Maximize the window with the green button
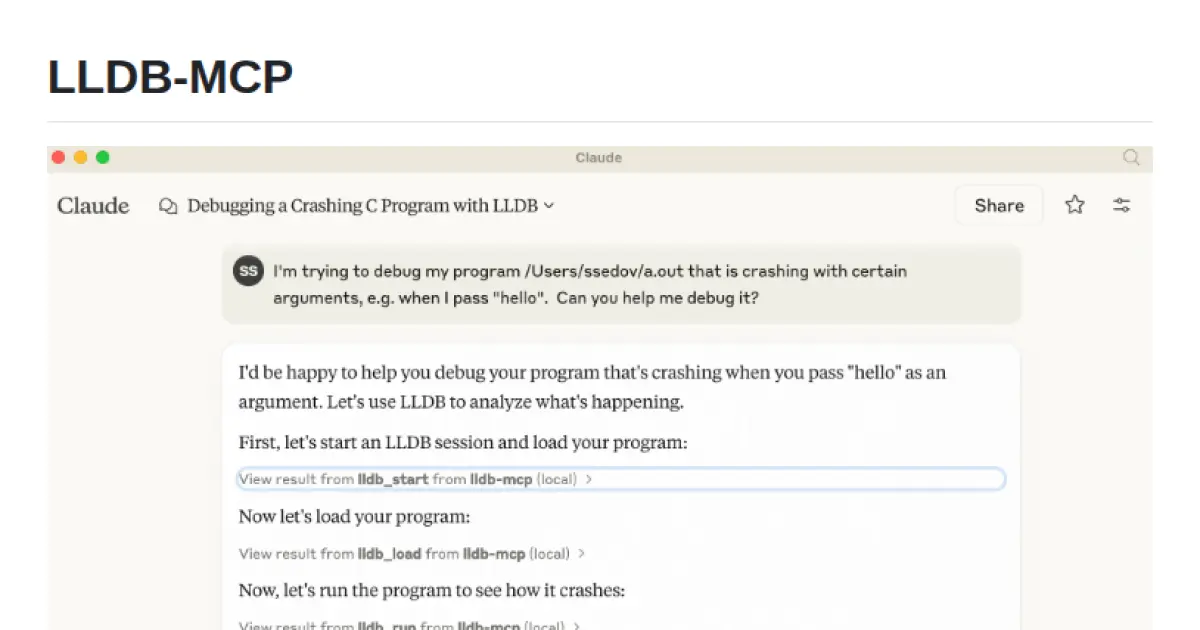1200x630 pixels. pos(102,157)
